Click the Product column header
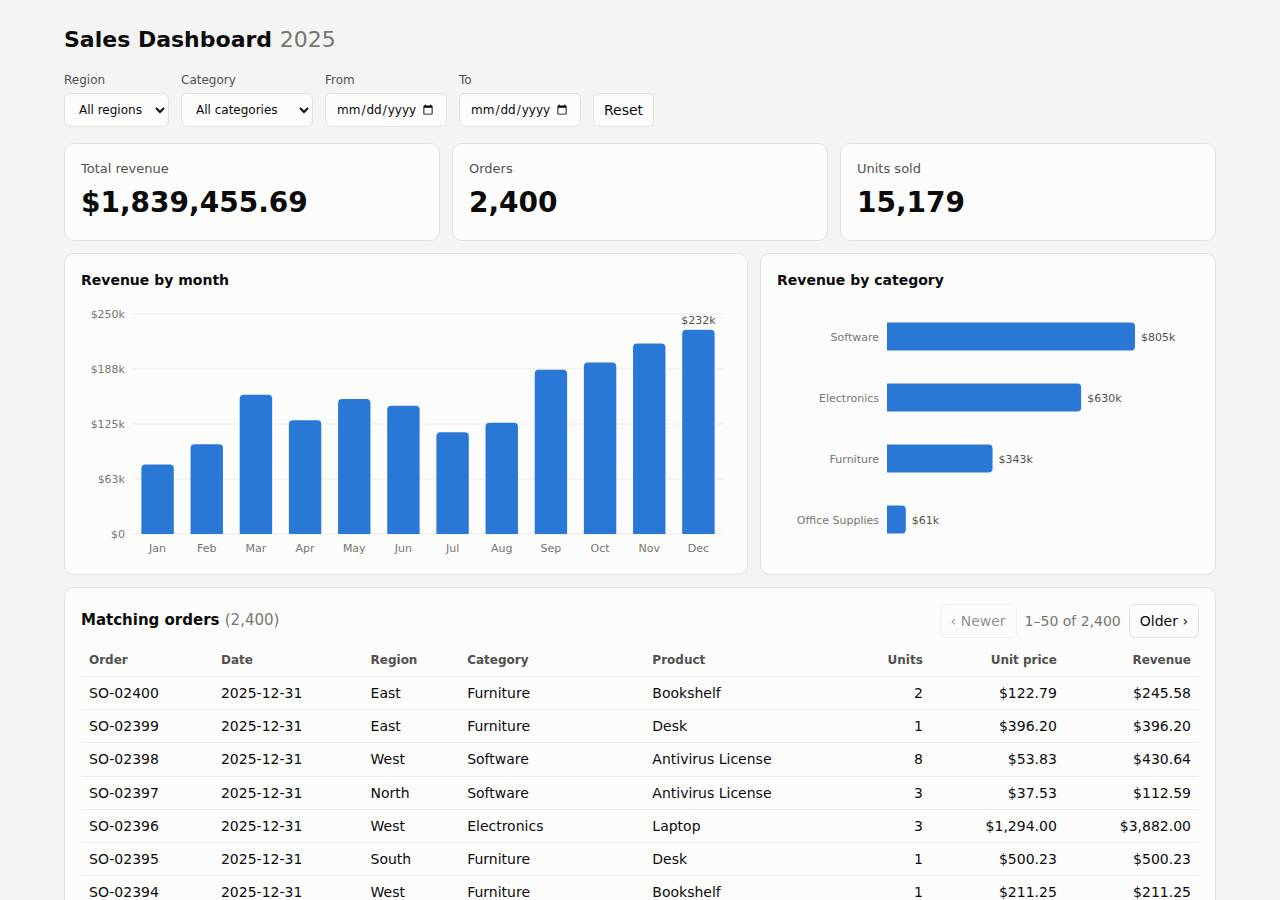The height and width of the screenshot is (900, 1280). [679, 660]
